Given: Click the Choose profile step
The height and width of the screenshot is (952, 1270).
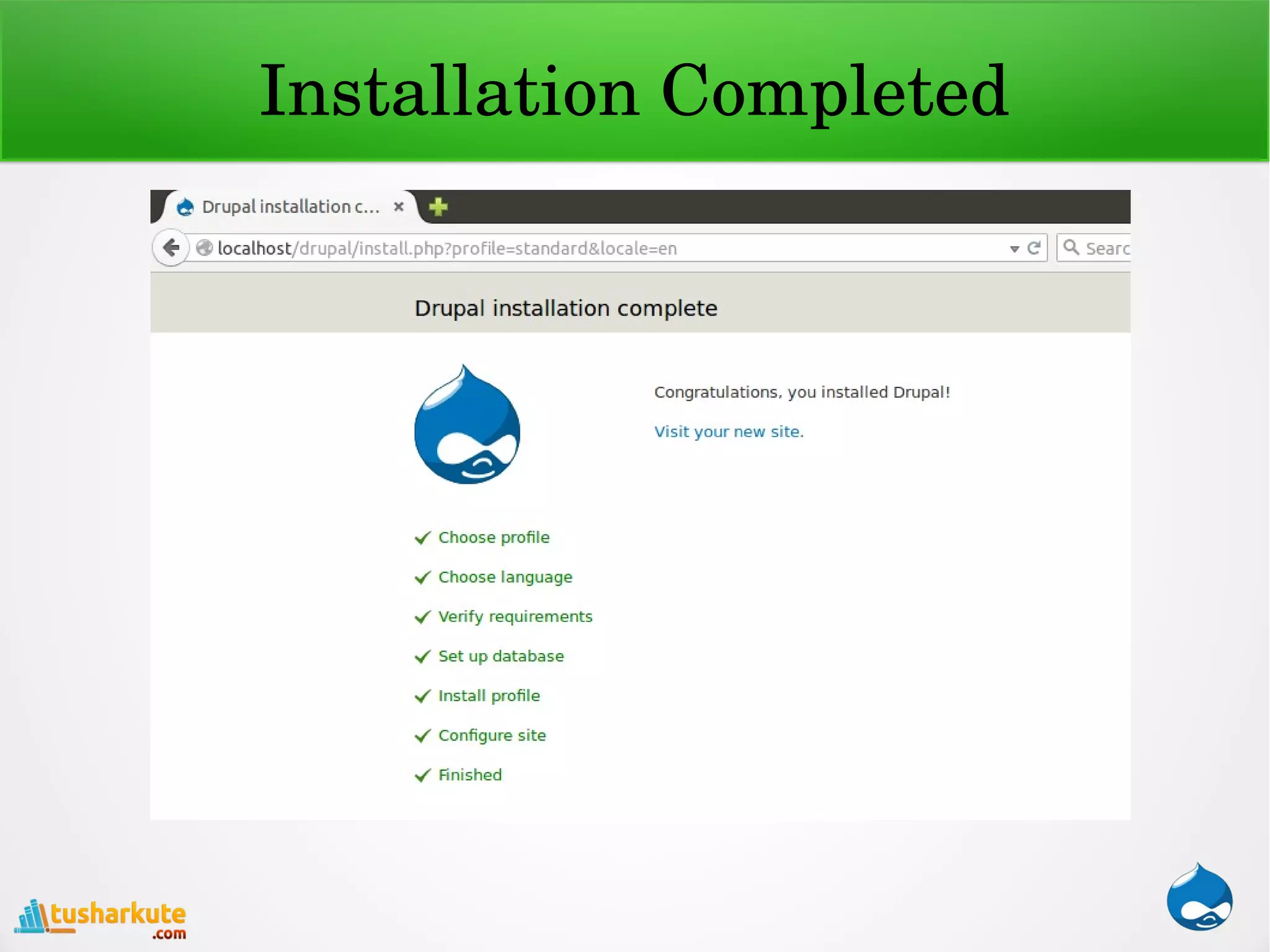Looking at the screenshot, I should click(494, 537).
